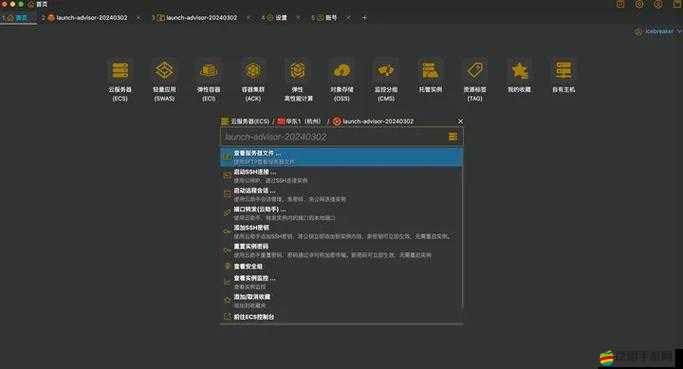This screenshot has width=683, height=369.
Task: Choose the 启动远程会话 entry
Action: tap(342, 194)
